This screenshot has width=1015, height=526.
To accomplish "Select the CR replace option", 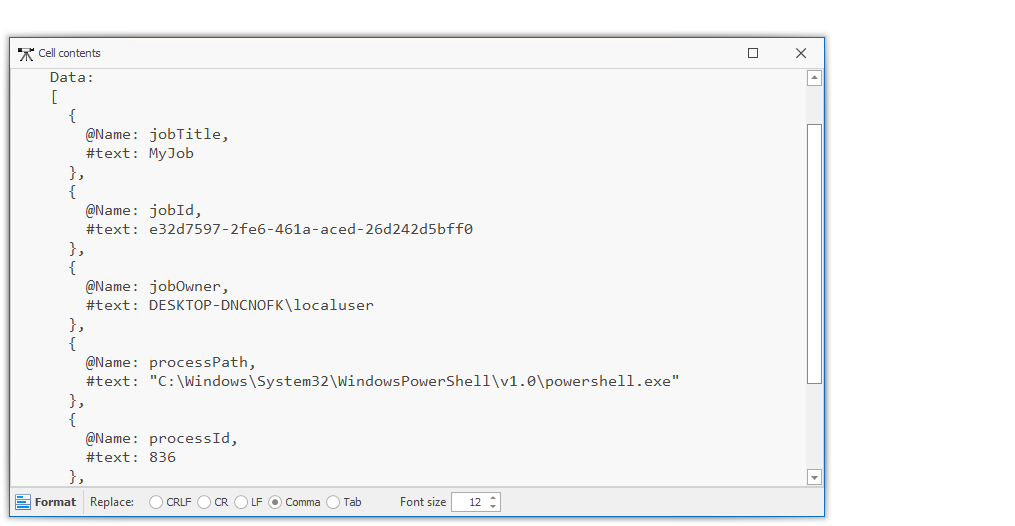I will pos(213,502).
